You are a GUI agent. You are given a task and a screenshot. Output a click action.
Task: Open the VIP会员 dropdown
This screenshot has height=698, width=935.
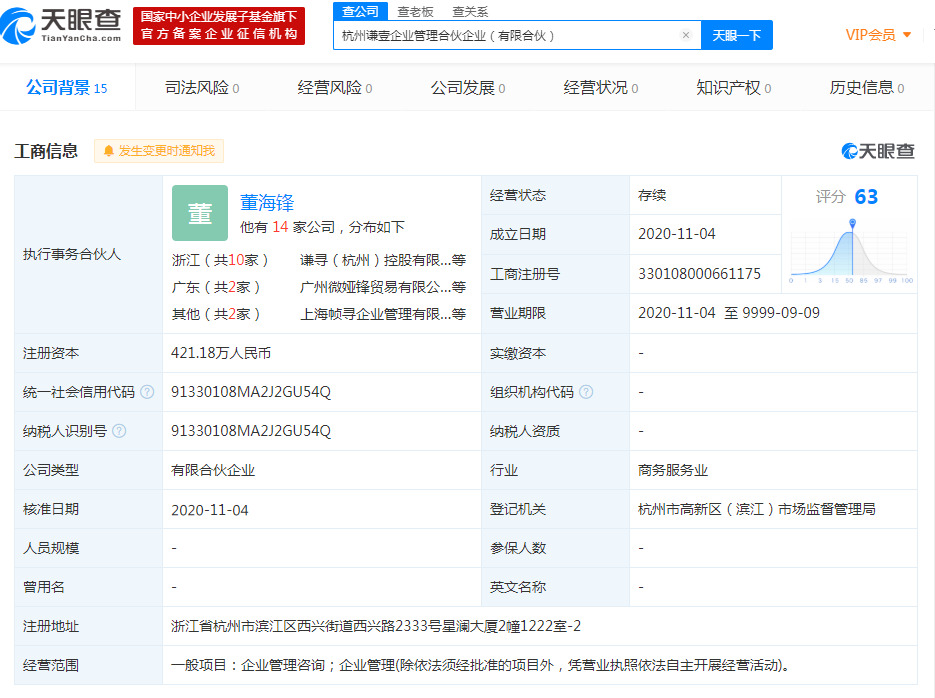coord(878,35)
